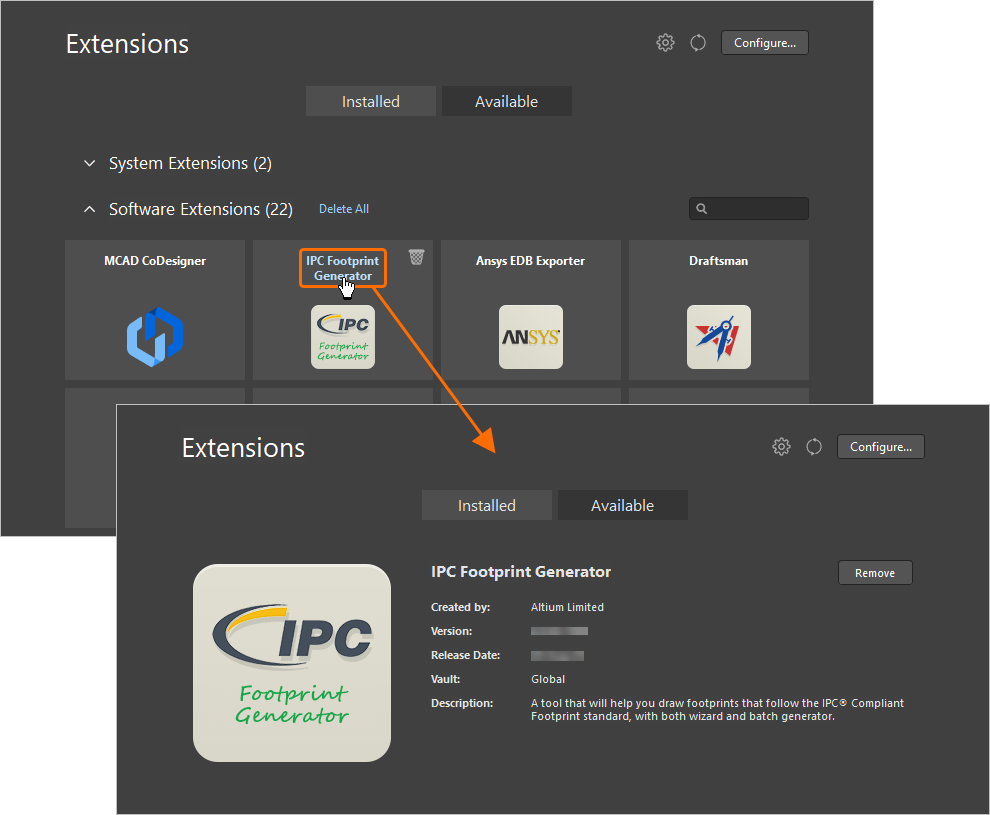The image size is (990, 815).
Task: Click the Remove button for IPC Footprint Generator
Action: pyautogui.click(x=875, y=572)
